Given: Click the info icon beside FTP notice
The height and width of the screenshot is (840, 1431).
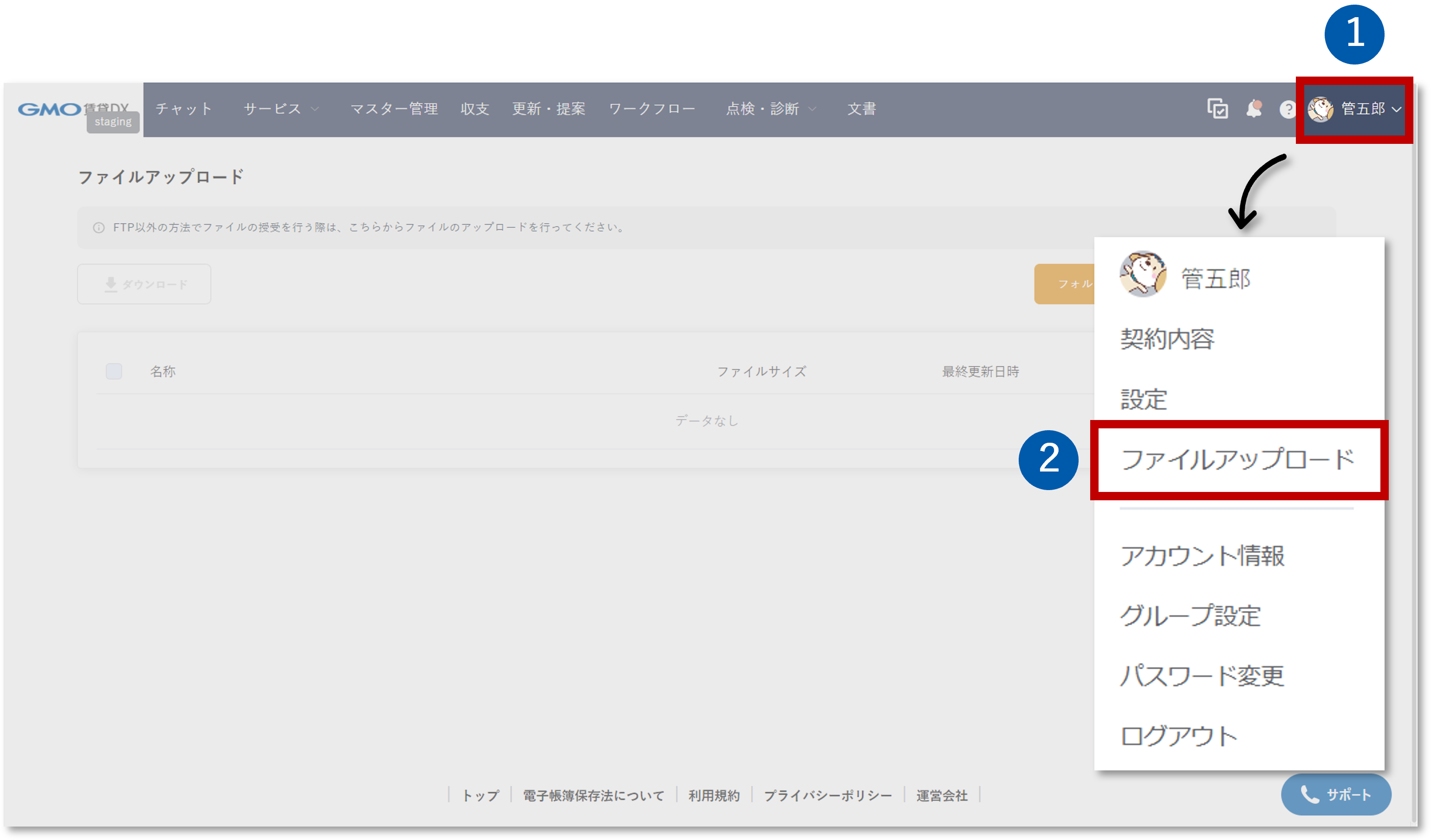Looking at the screenshot, I should (x=99, y=227).
